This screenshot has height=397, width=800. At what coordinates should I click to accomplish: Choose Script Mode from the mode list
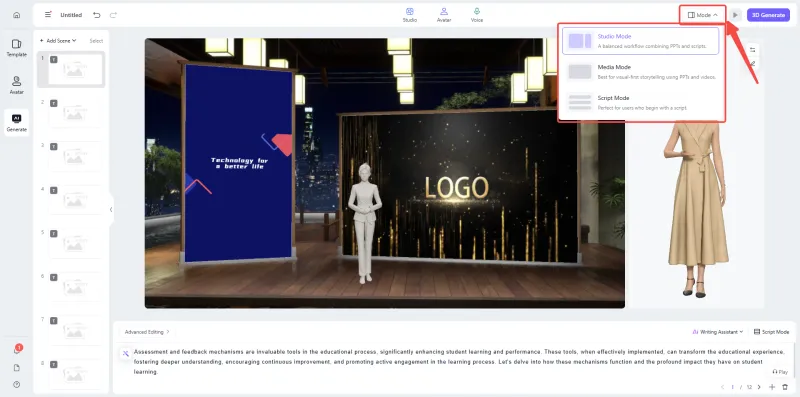(641, 103)
